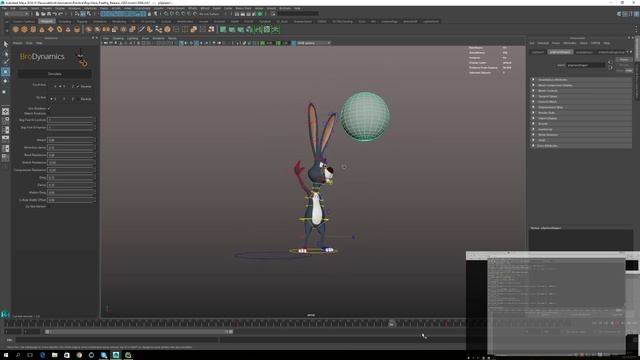The image size is (640, 360).
Task: Click the Save Scene icon
Action: pos(49,14)
